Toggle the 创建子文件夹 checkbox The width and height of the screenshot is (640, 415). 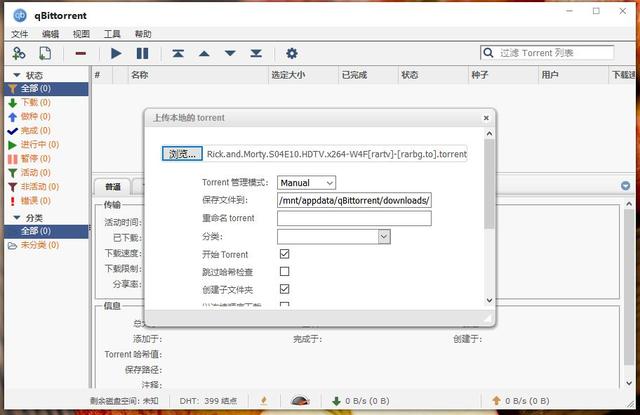[x=285, y=289]
